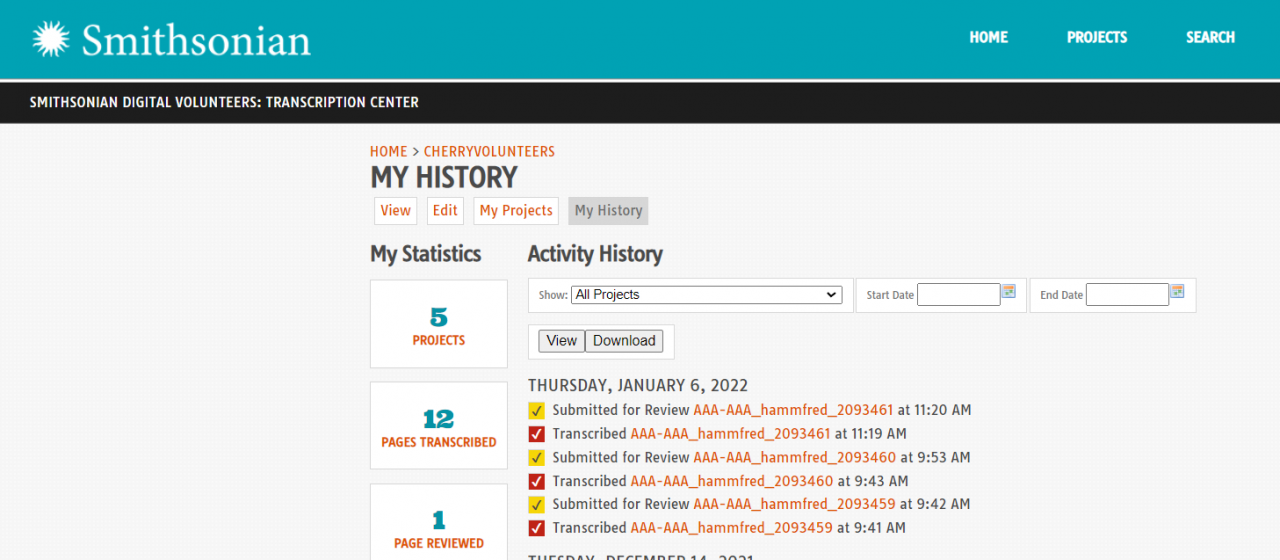Viewport: 1280px width, 560px height.
Task: Click the 'Activity History' heading
Action: pos(595,254)
